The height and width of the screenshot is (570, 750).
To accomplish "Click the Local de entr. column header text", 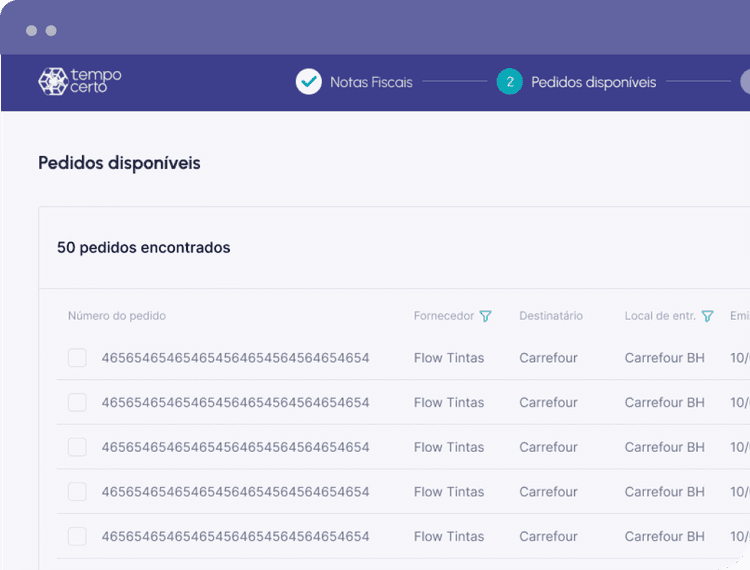I will (660, 316).
